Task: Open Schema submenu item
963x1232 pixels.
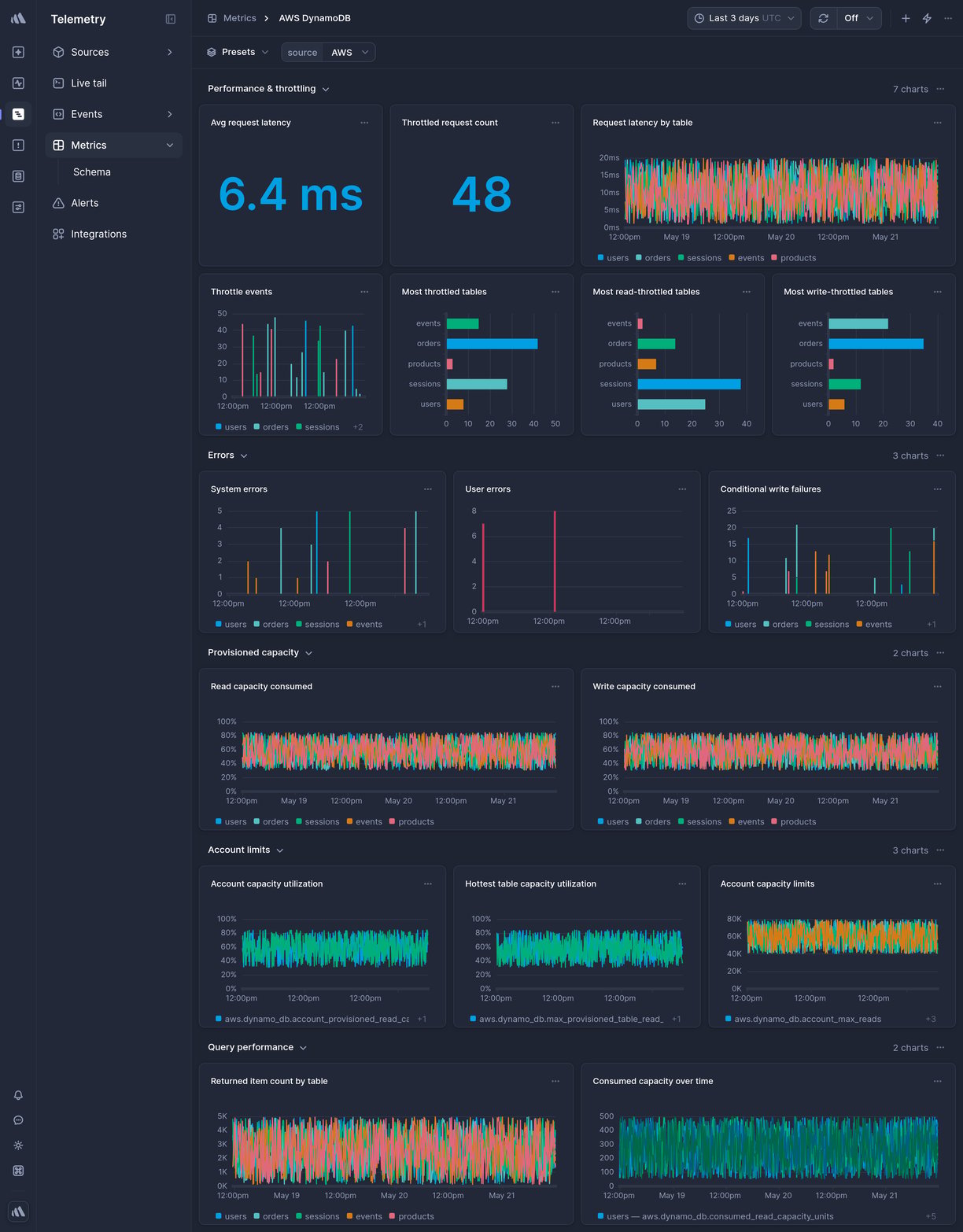Action: (x=92, y=172)
